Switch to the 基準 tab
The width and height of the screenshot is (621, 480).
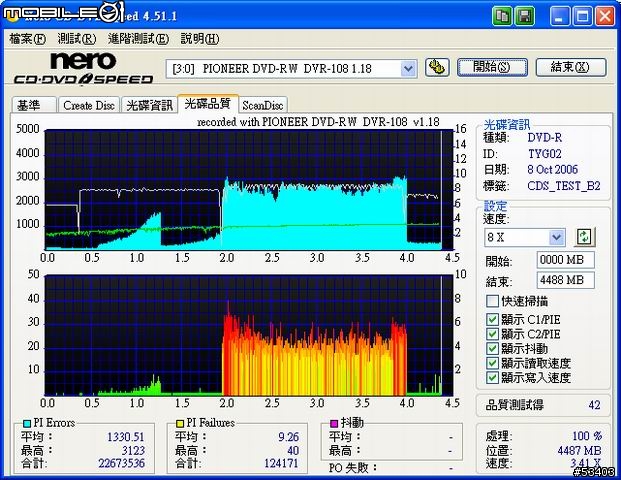coord(34,105)
